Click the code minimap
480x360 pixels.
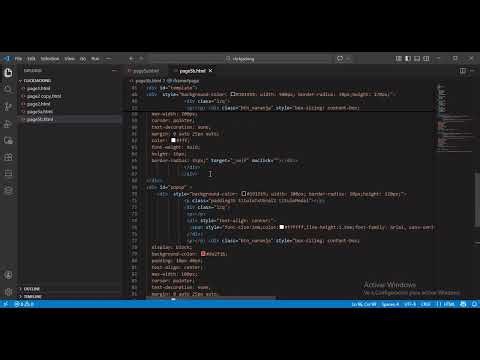(x=454, y=118)
